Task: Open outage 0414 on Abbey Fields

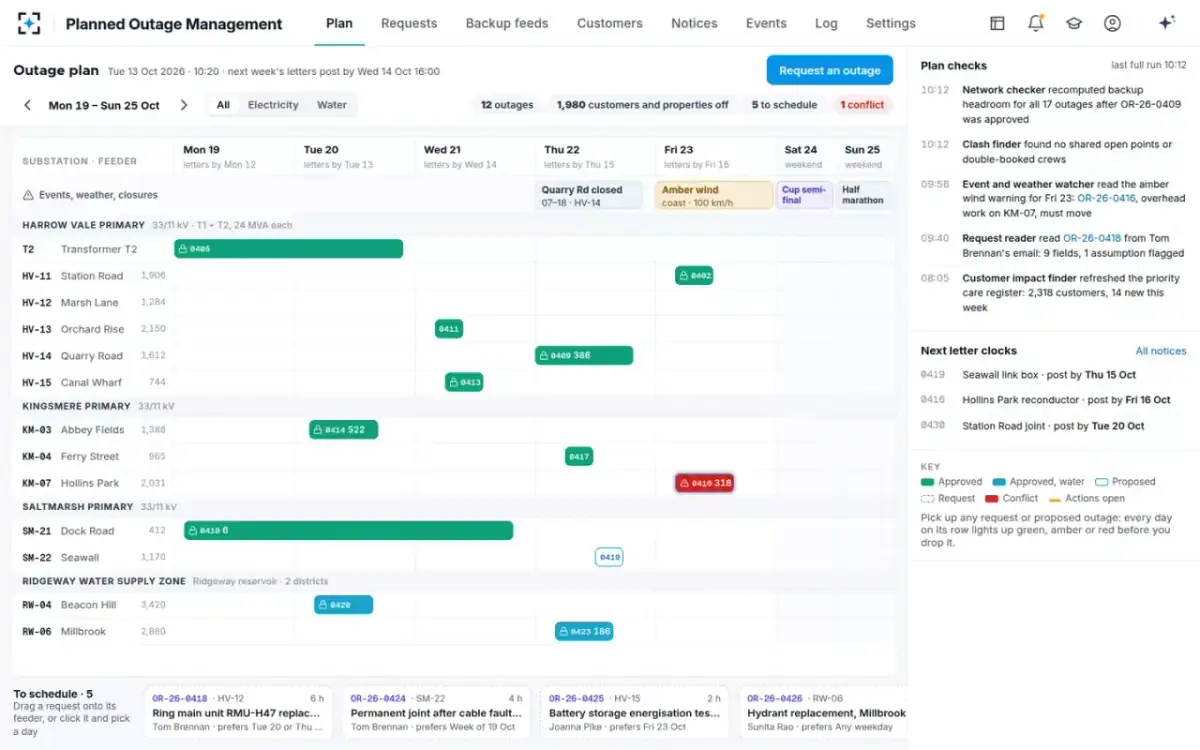Action: [344, 430]
